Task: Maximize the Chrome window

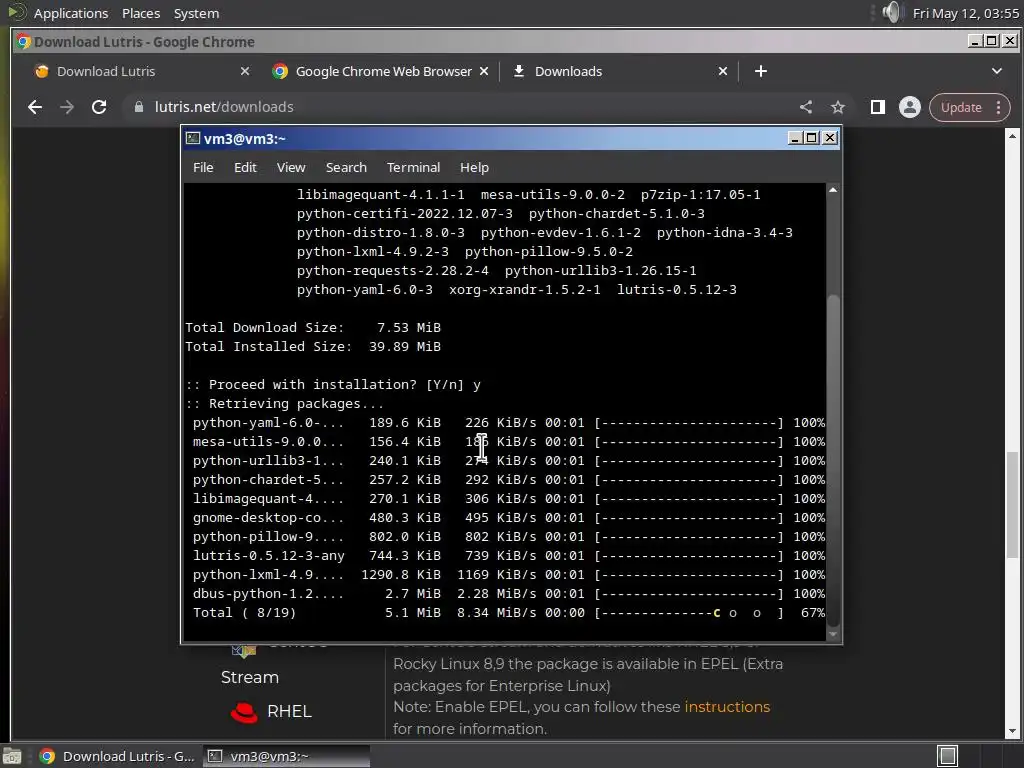Action: click(x=991, y=41)
